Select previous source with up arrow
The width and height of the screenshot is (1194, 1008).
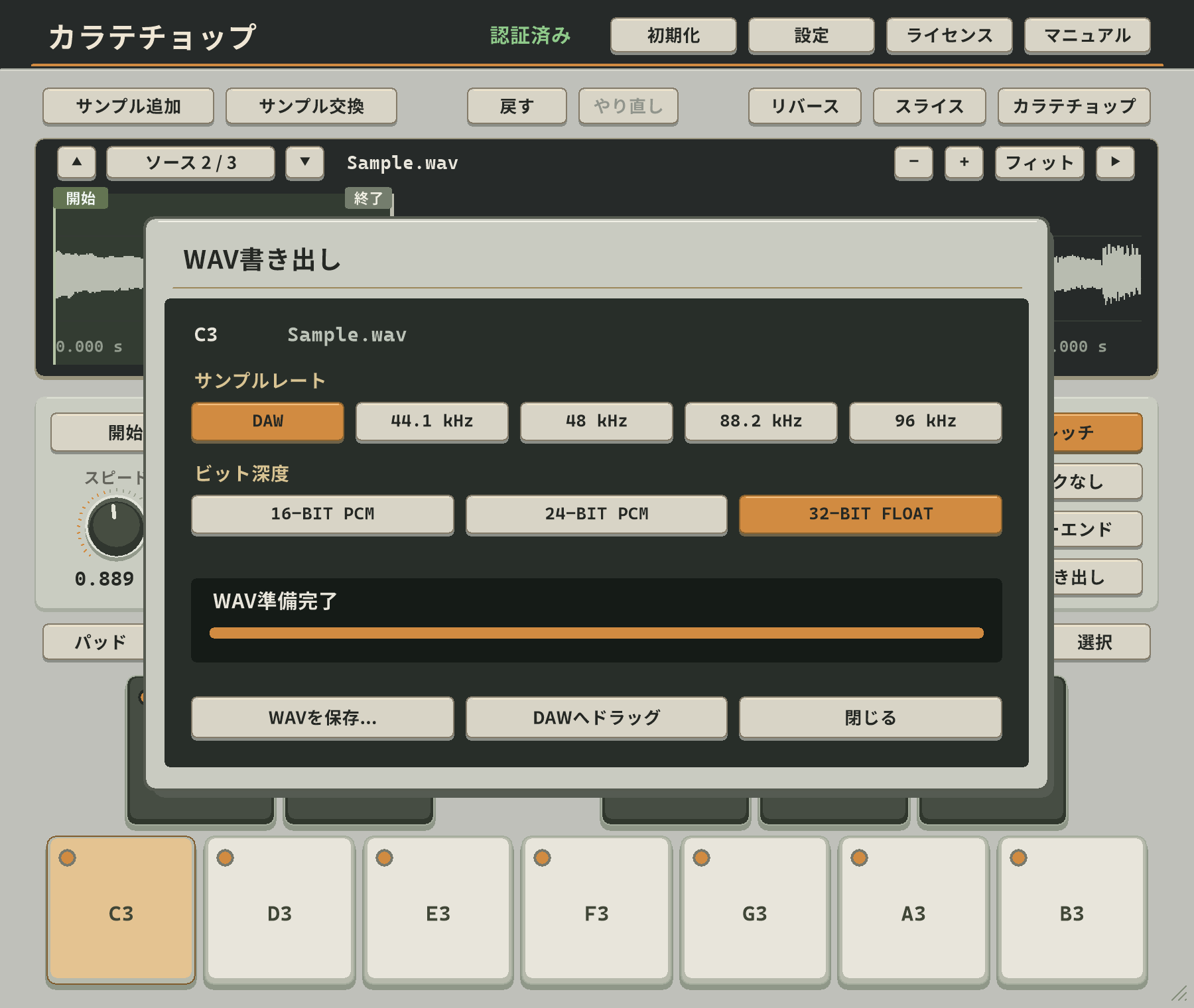coord(76,162)
